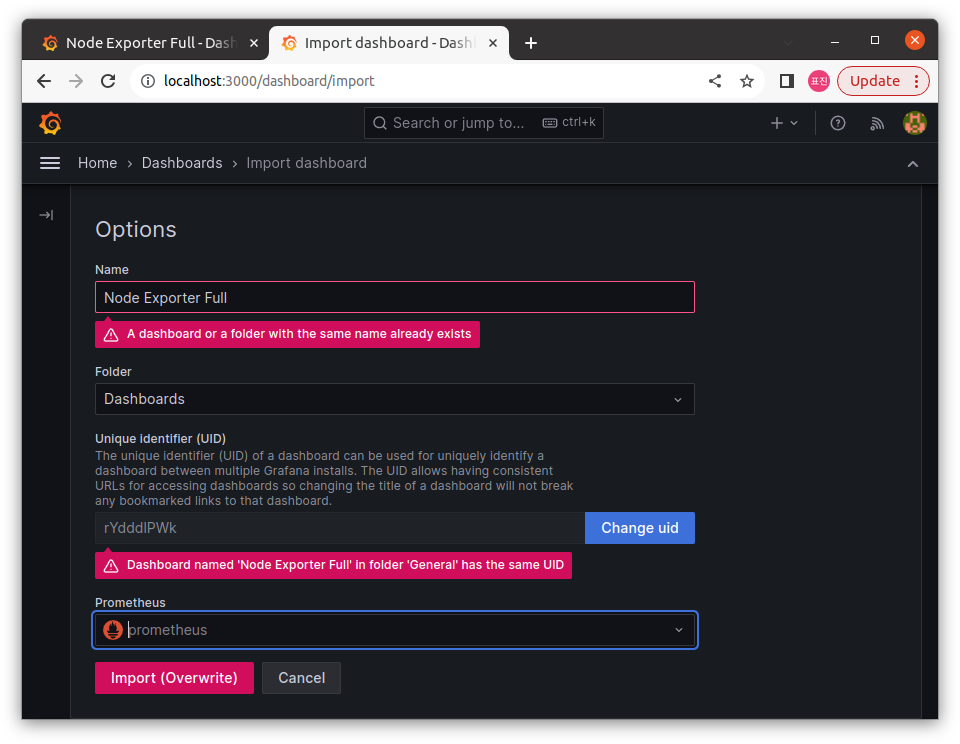
Task: Open the tab search chevron
Action: [788, 43]
